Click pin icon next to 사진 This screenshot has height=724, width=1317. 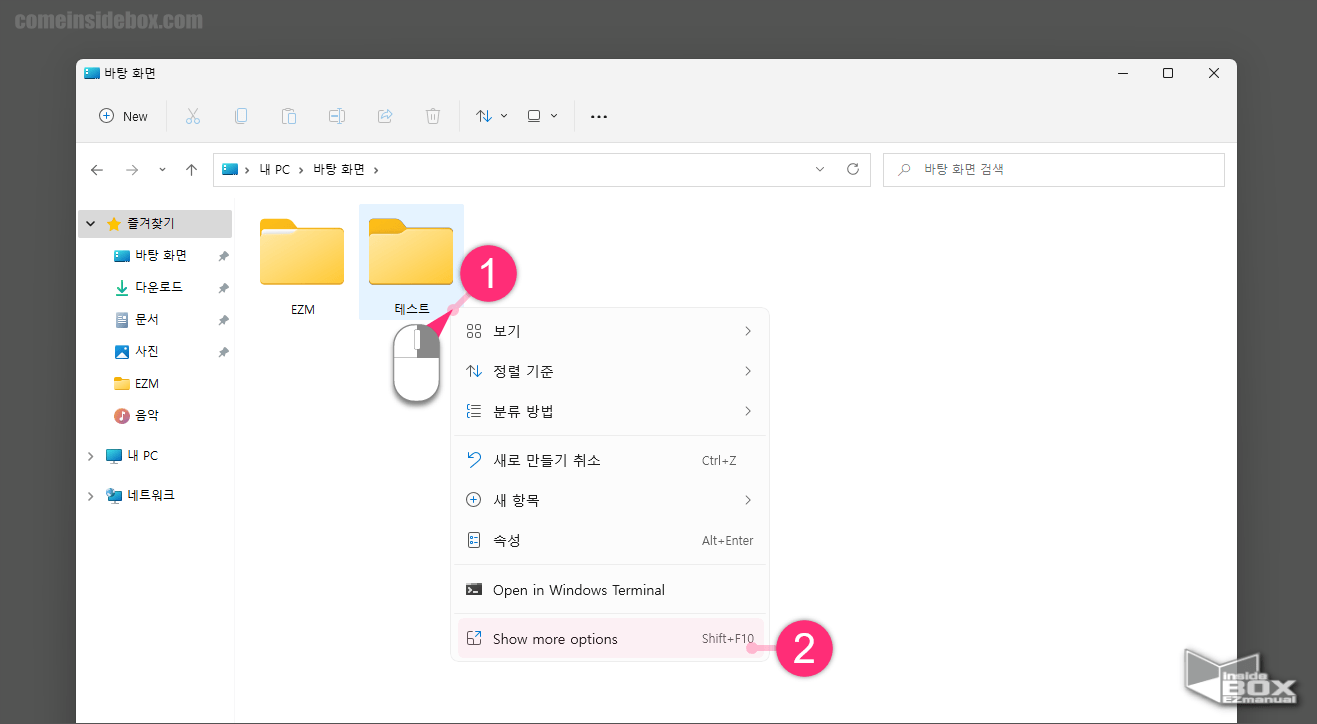tap(224, 352)
